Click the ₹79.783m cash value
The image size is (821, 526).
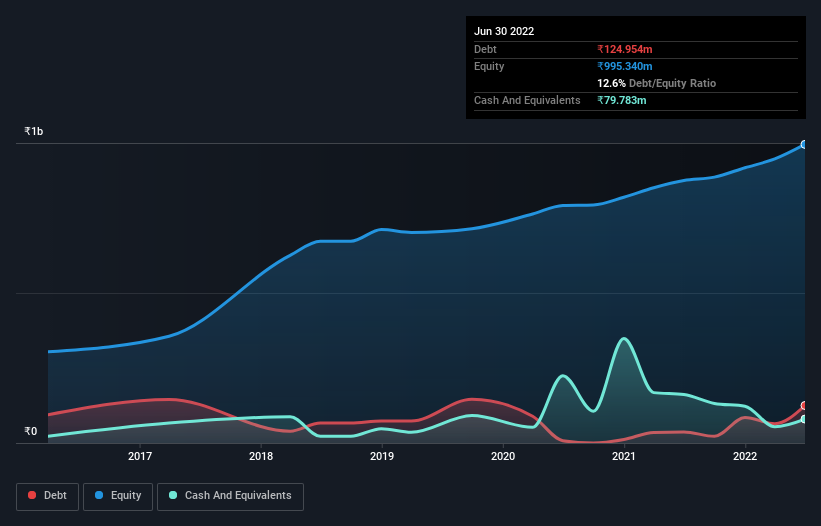[x=622, y=100]
